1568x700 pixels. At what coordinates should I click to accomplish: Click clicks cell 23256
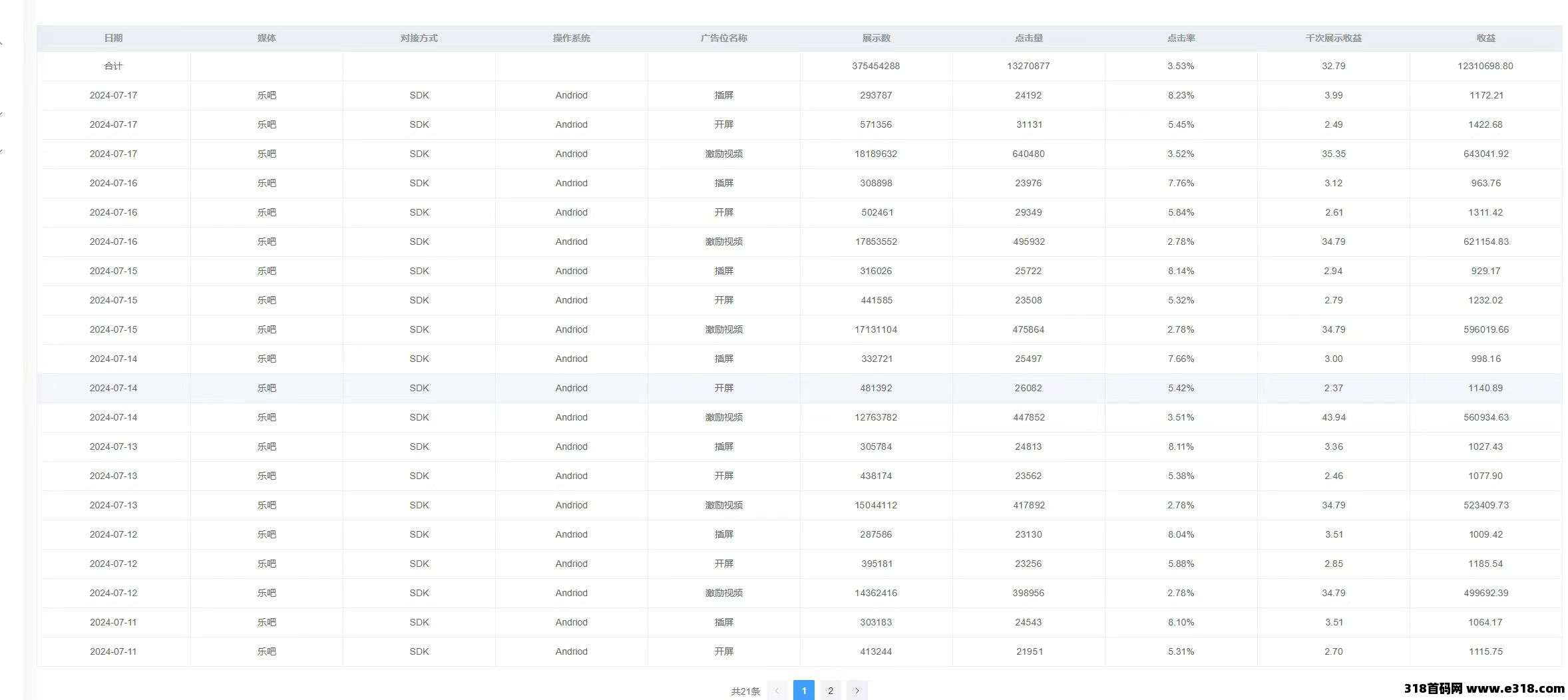pos(1028,564)
